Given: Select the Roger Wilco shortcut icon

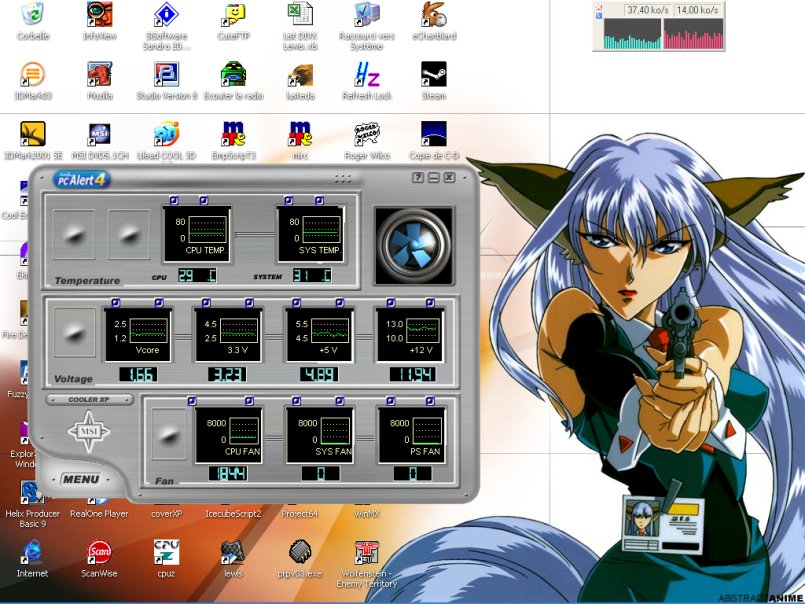Looking at the screenshot, I should tap(367, 134).
